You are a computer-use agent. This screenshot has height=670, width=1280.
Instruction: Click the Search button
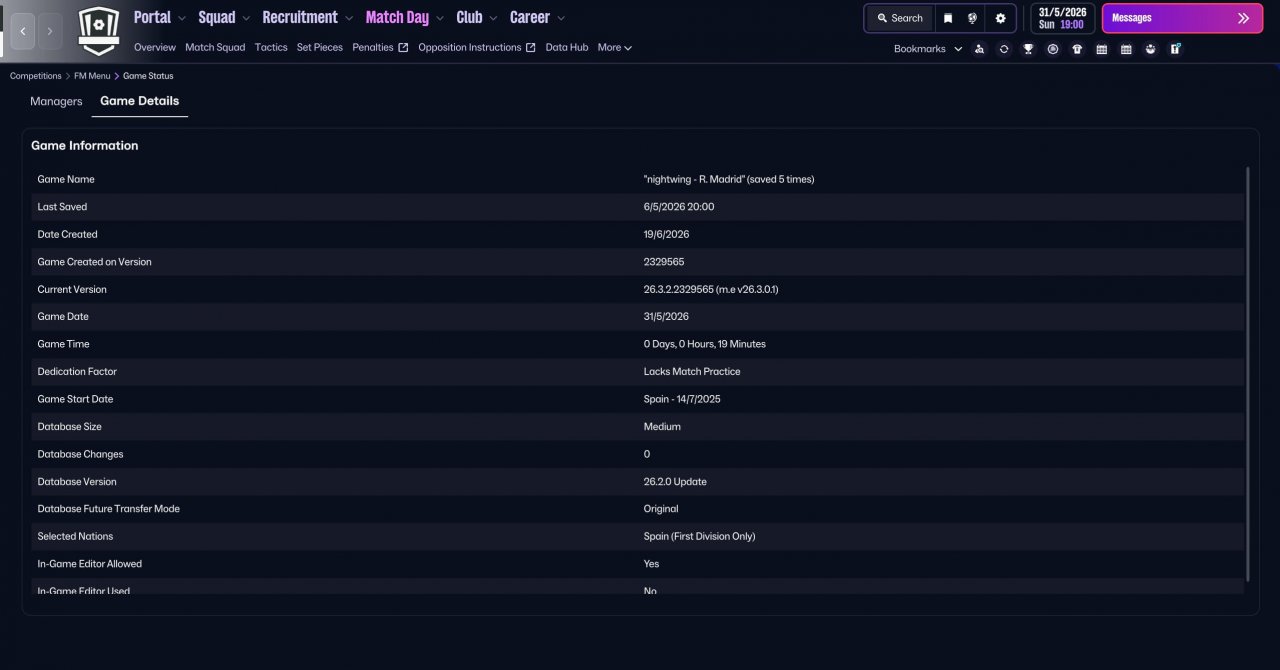click(x=900, y=18)
